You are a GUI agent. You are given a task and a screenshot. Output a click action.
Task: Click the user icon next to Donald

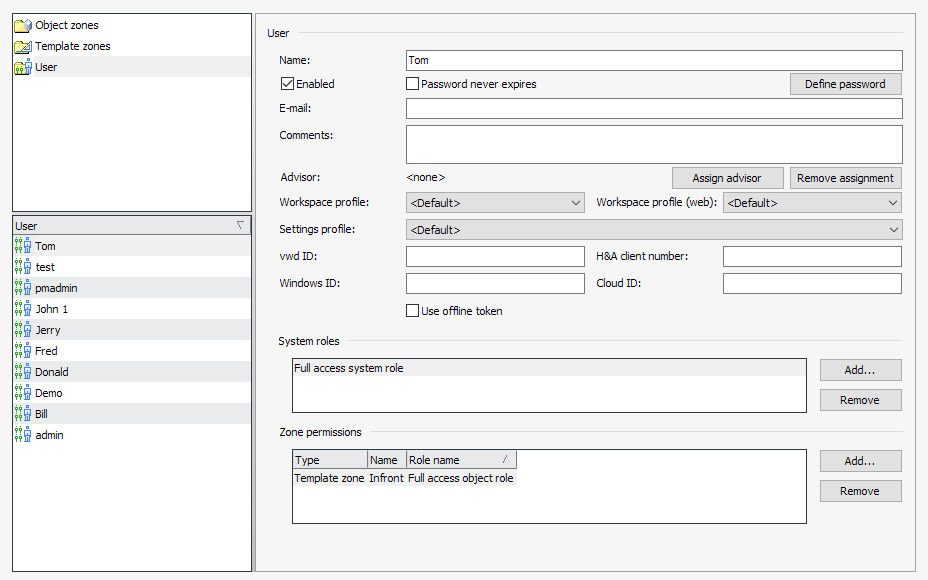pos(23,372)
